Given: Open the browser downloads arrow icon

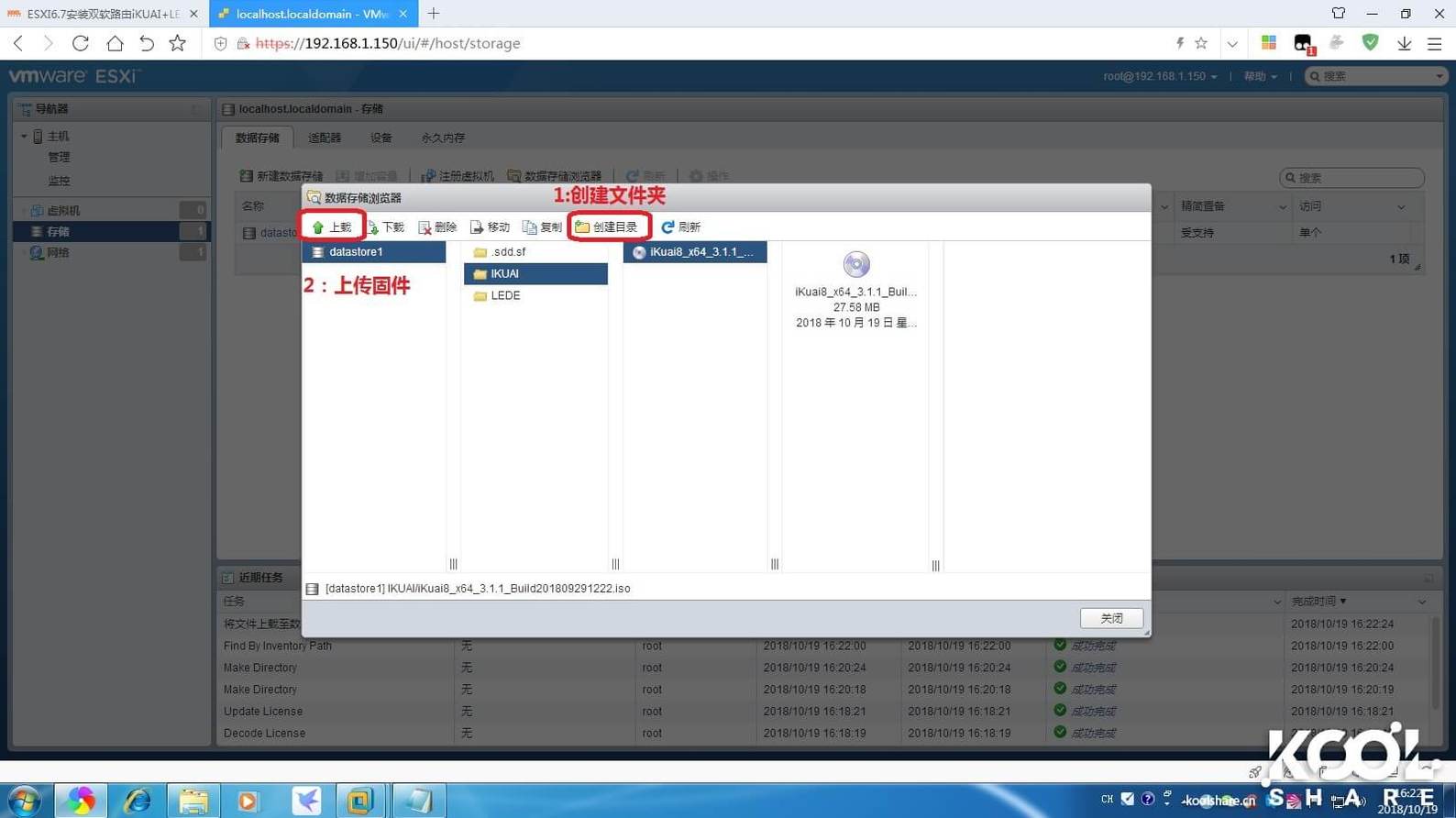Looking at the screenshot, I should click(x=1404, y=43).
